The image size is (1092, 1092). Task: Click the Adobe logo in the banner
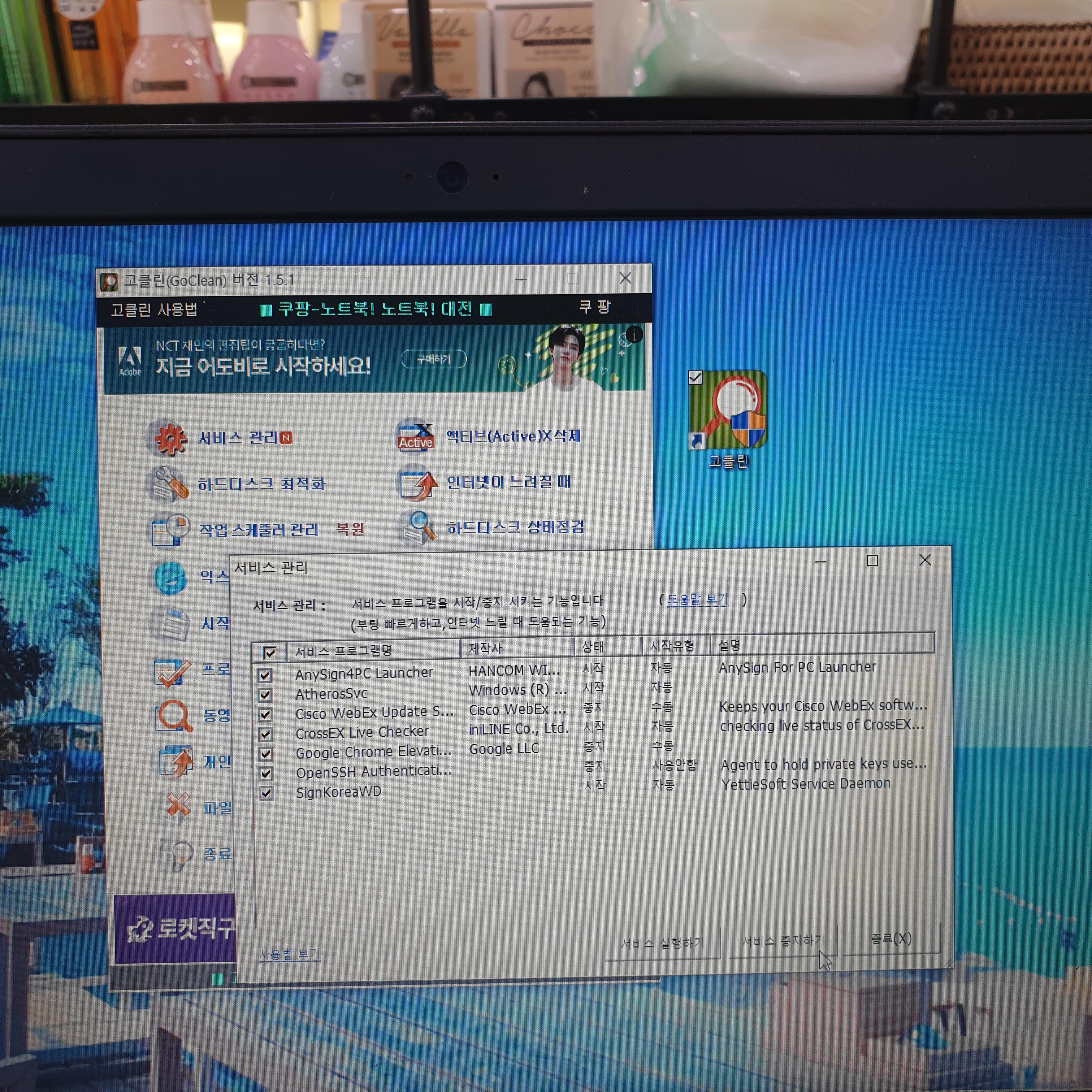coord(129,361)
